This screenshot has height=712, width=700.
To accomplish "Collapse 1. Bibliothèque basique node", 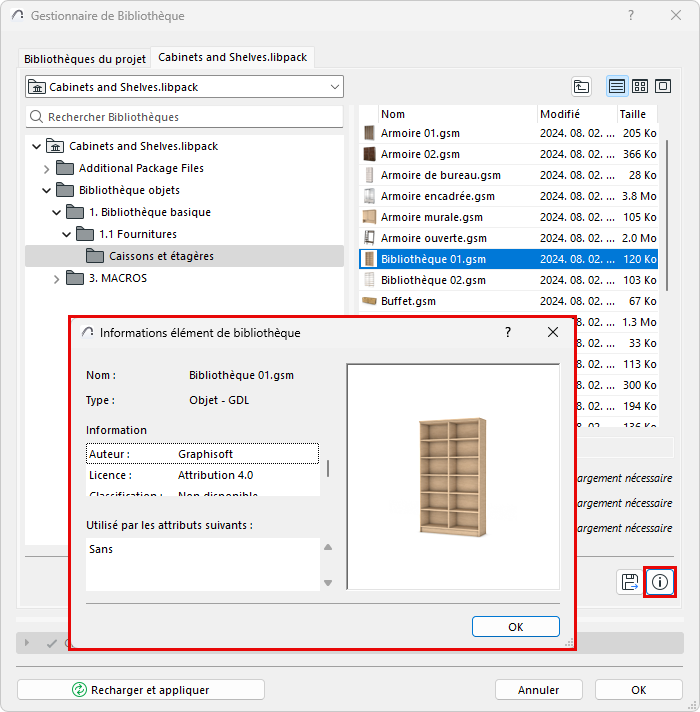I will [56, 212].
